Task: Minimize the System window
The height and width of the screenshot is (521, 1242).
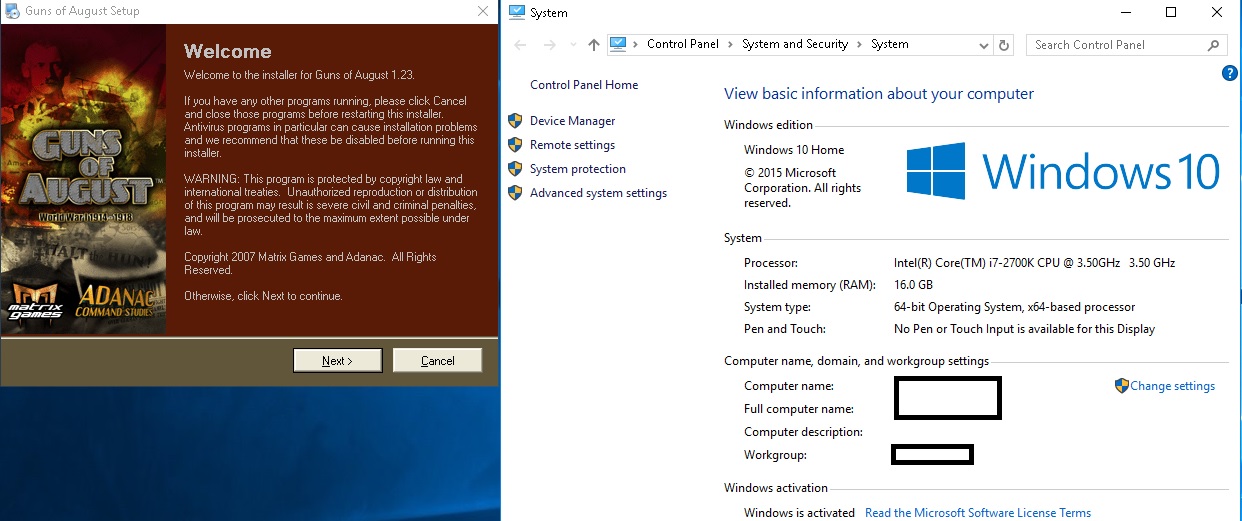Action: (x=1125, y=12)
